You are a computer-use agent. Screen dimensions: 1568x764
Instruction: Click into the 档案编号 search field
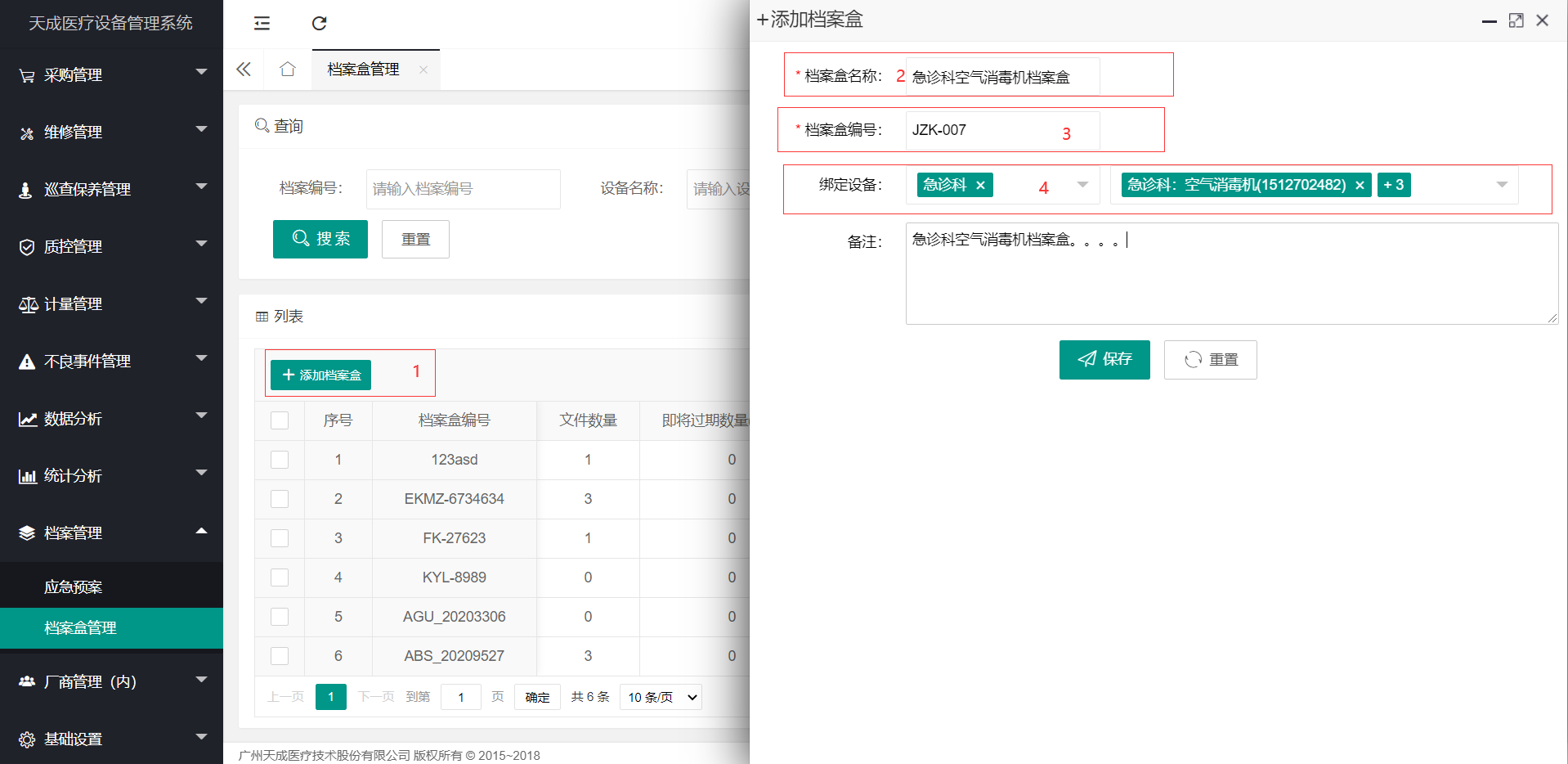[x=464, y=189]
